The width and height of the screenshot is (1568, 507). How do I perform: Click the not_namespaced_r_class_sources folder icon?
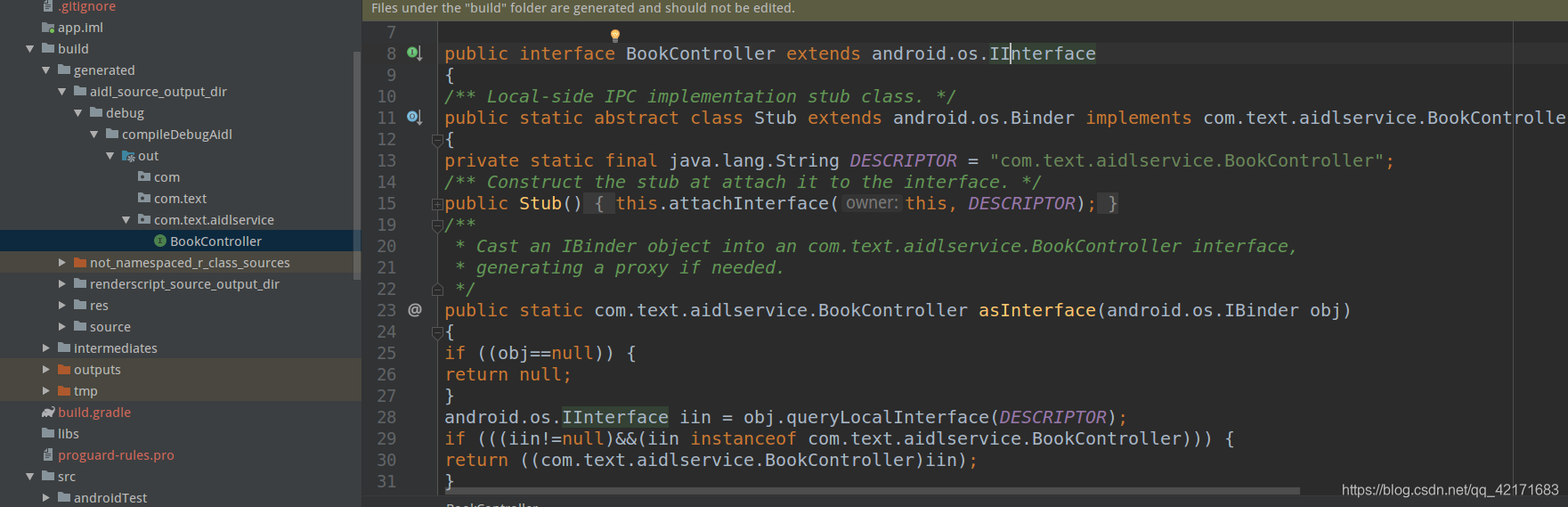click(x=80, y=263)
